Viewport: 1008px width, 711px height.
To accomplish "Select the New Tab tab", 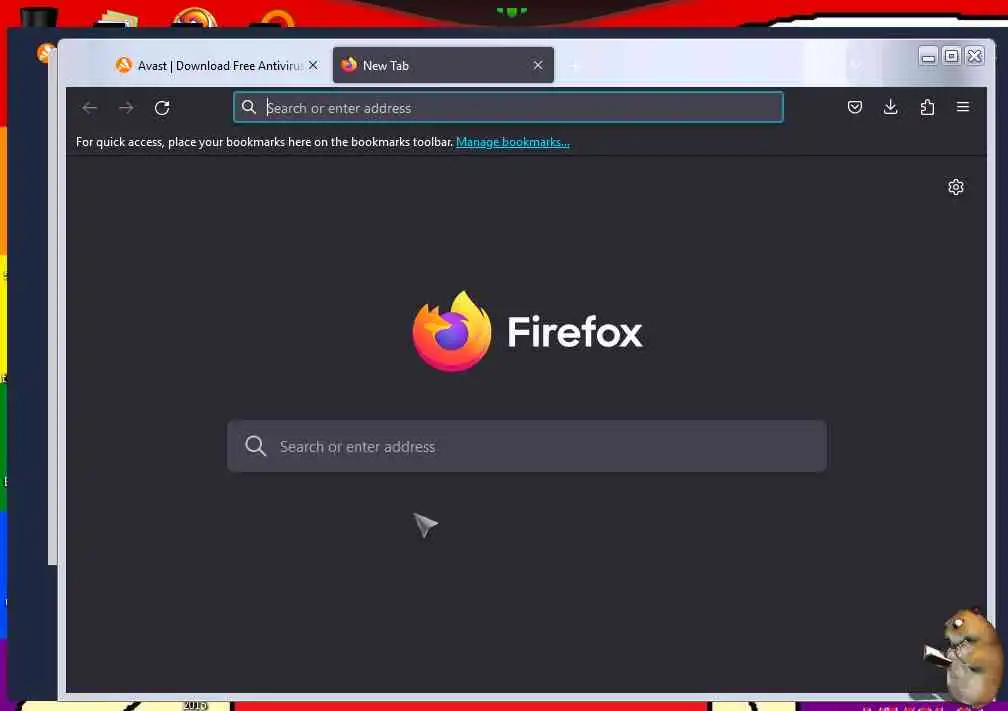I will coord(443,65).
